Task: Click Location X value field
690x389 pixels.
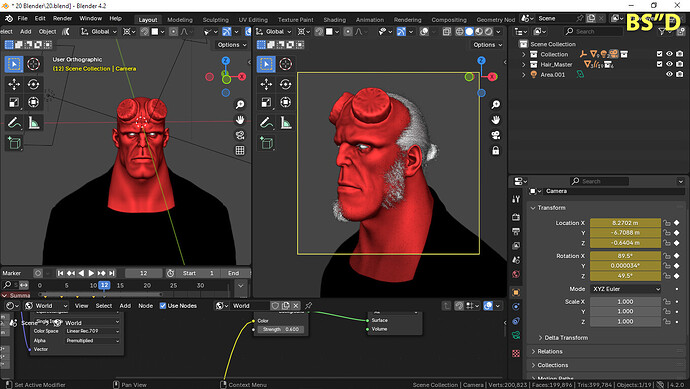Action: [x=625, y=223]
